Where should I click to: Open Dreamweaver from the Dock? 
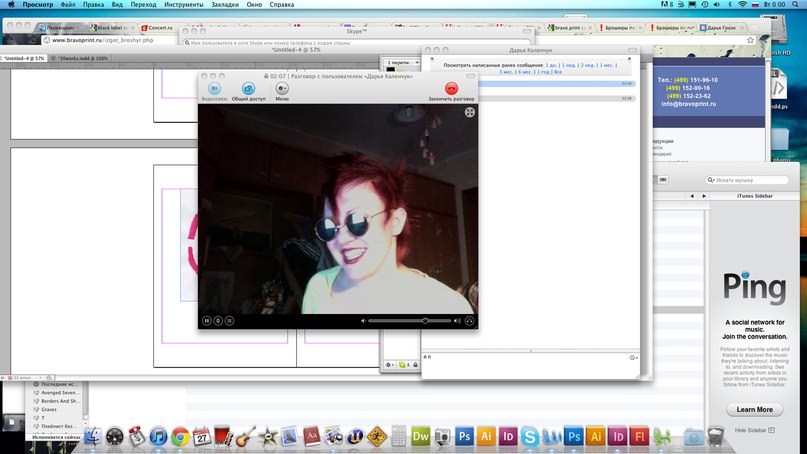click(421, 436)
